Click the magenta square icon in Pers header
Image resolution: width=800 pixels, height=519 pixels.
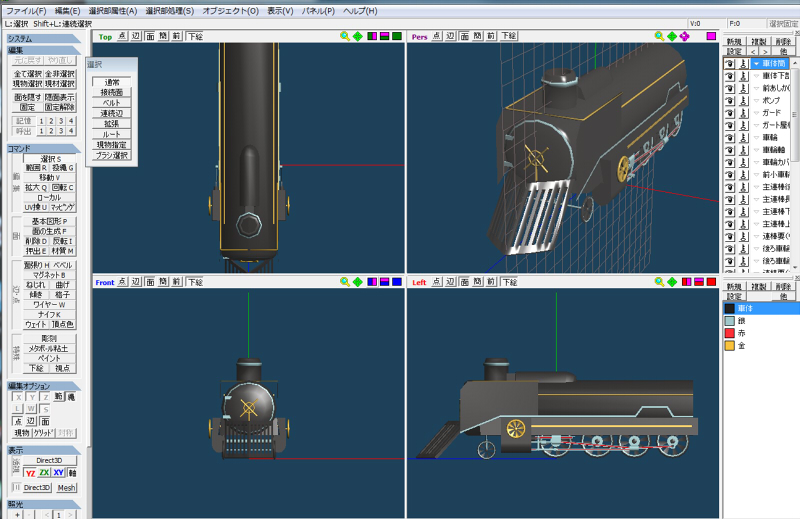coord(711,36)
